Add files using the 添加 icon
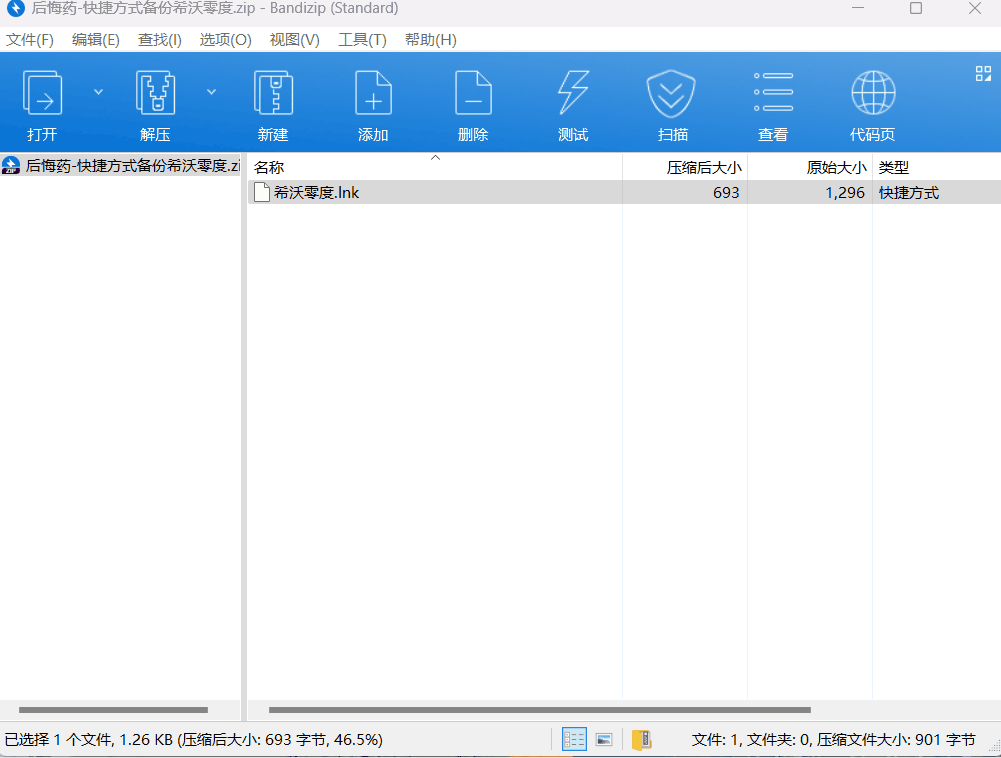This screenshot has width=1001, height=758. click(373, 93)
